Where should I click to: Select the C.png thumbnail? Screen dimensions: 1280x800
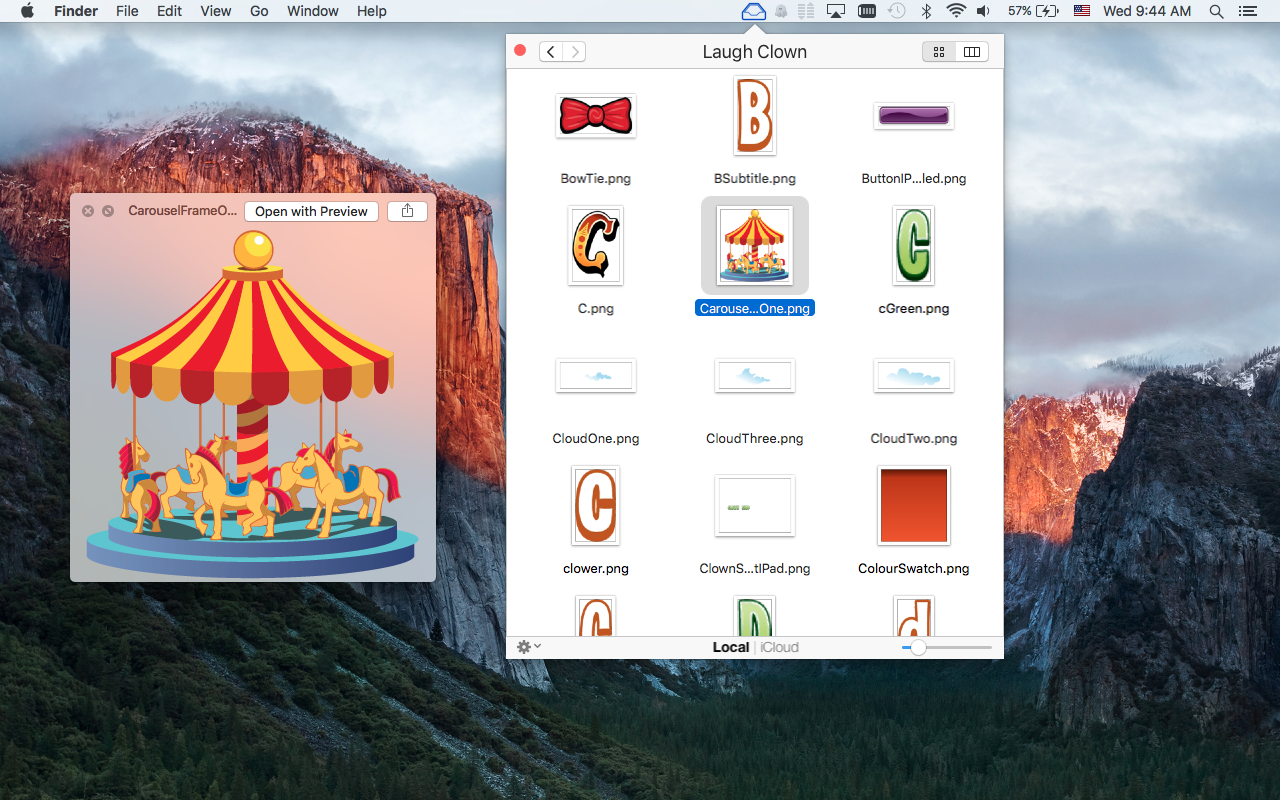point(596,245)
